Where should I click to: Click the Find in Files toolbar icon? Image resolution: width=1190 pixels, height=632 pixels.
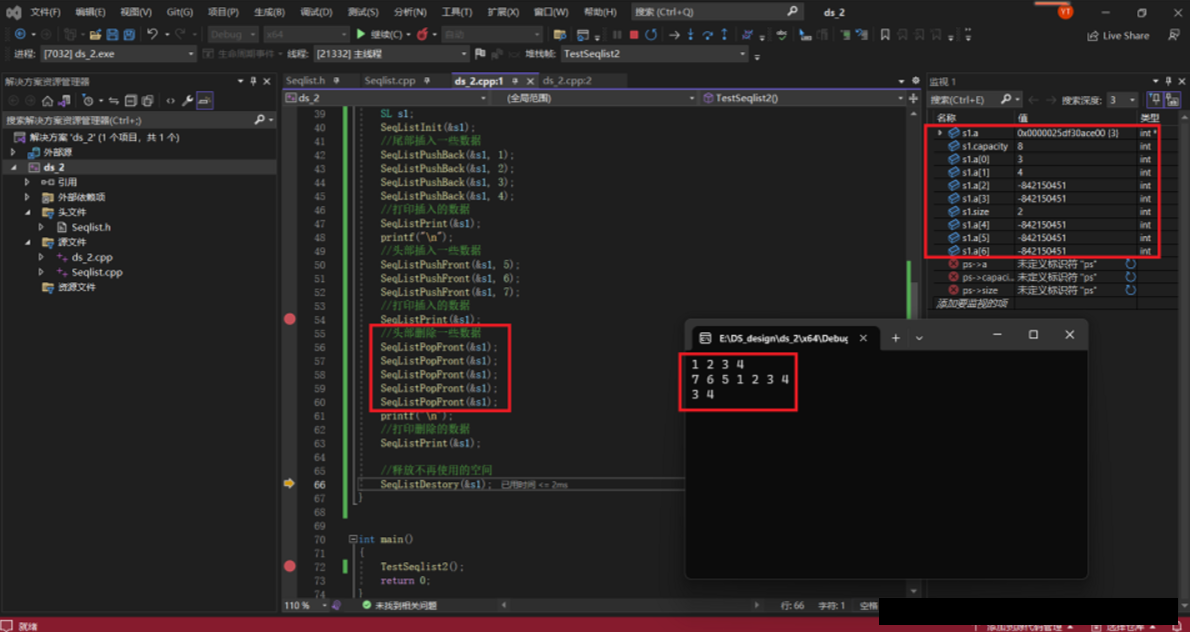[560, 34]
